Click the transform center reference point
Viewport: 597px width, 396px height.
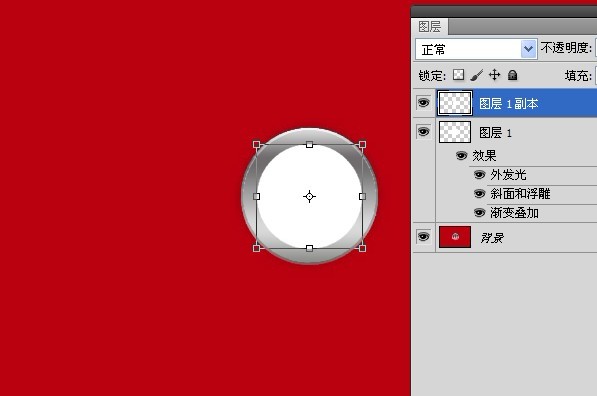coord(310,196)
